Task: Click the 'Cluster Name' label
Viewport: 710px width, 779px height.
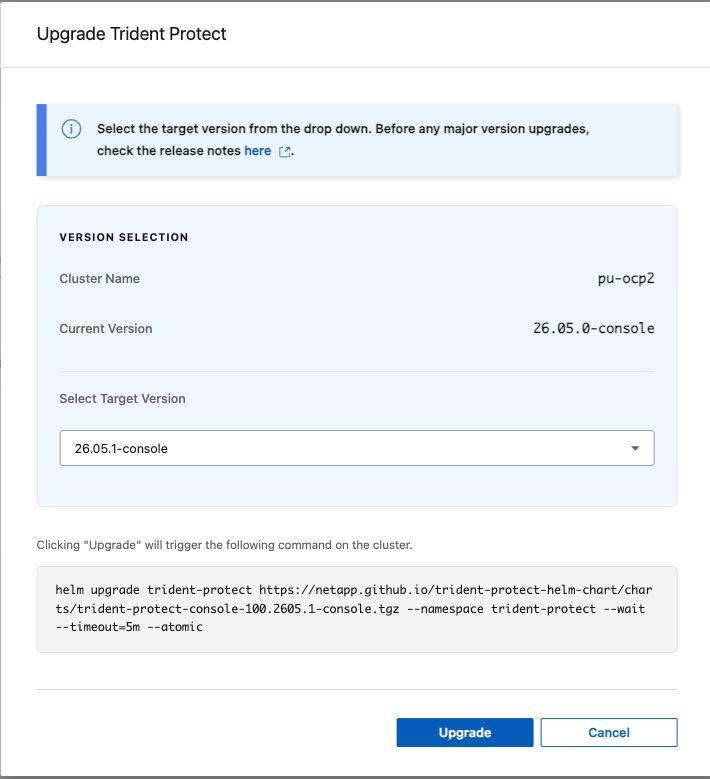Action: point(99,279)
